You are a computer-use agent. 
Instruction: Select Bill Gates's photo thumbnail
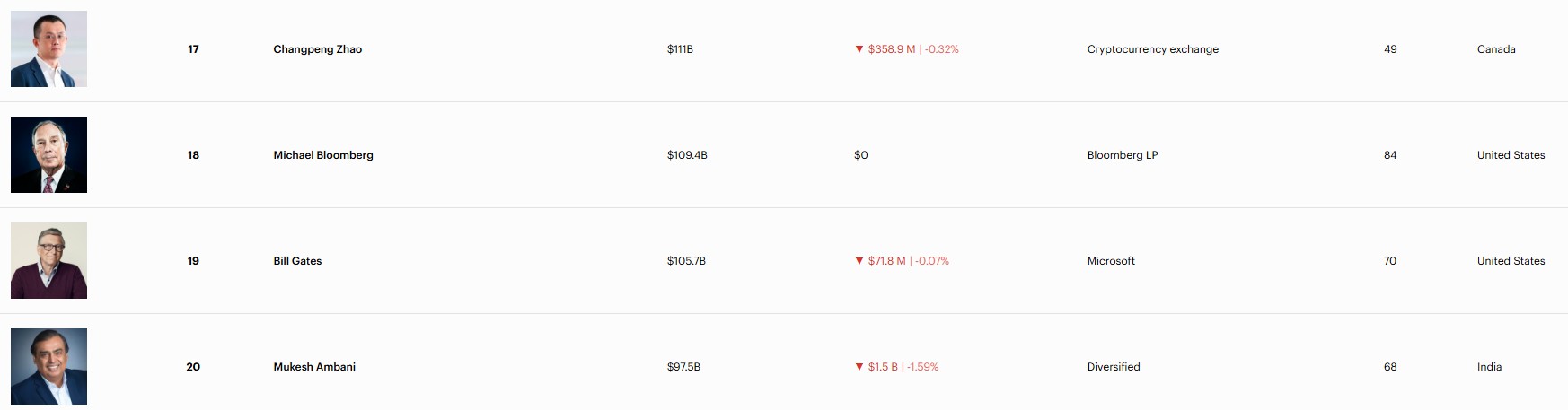coord(48,260)
